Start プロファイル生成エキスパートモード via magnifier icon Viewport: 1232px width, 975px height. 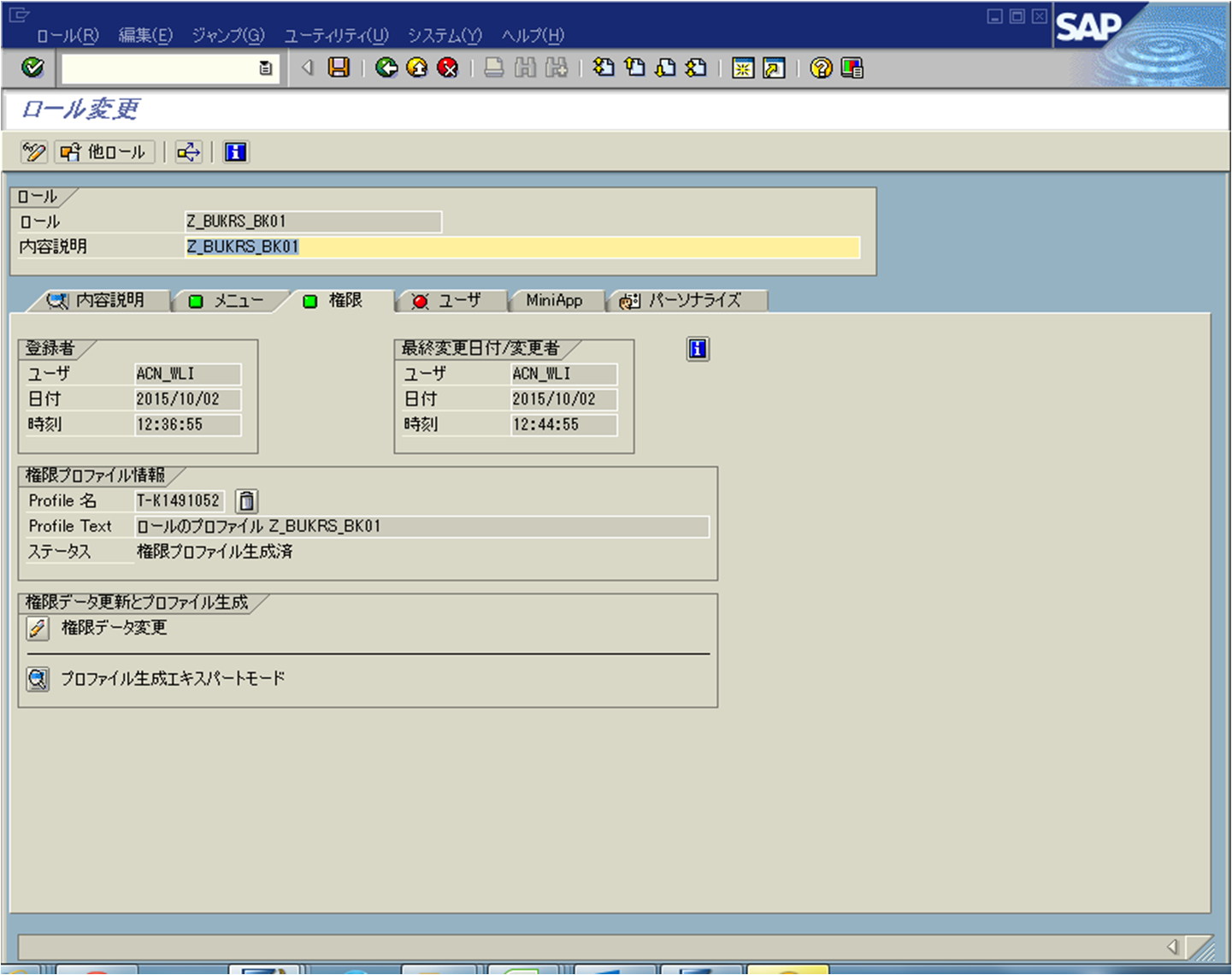click(37, 678)
